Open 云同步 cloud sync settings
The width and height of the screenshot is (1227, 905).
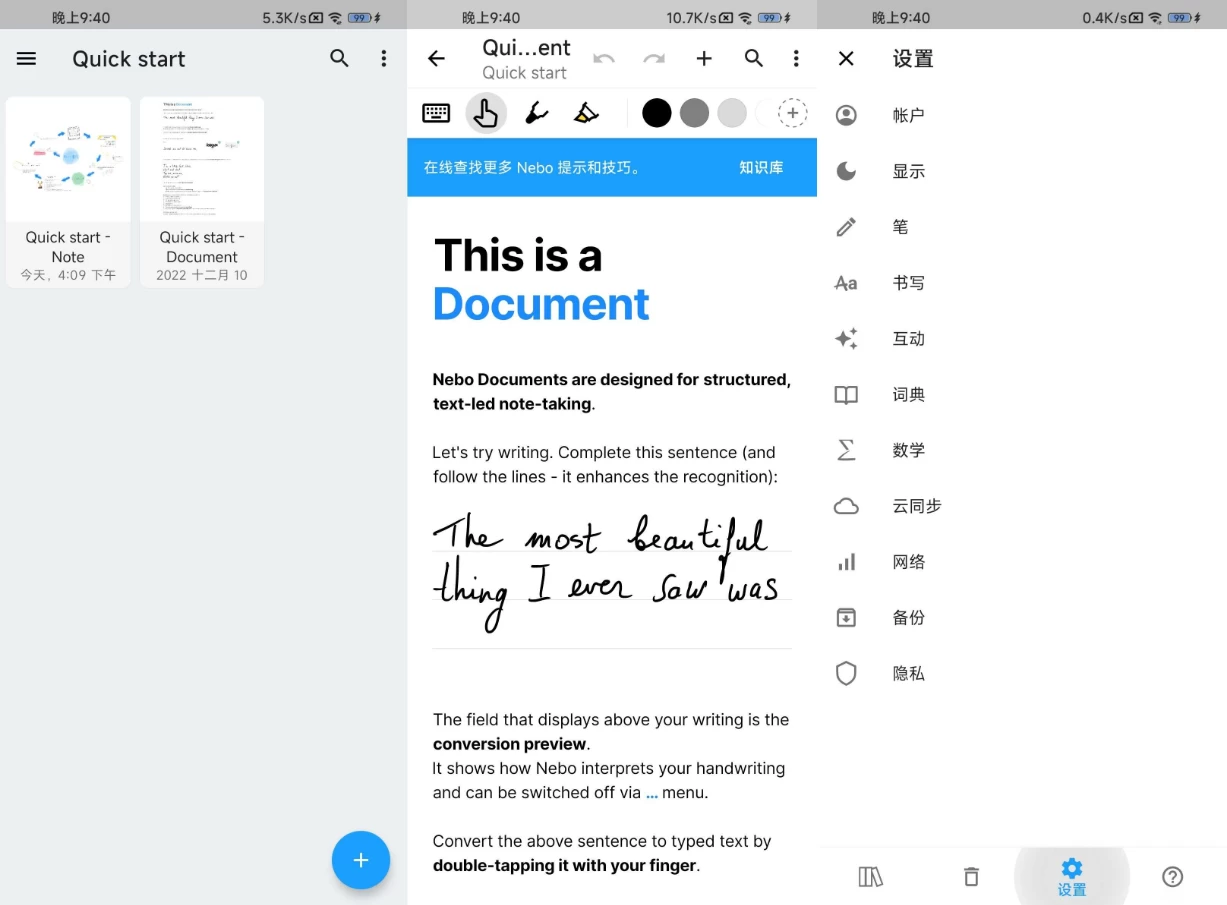click(x=916, y=506)
